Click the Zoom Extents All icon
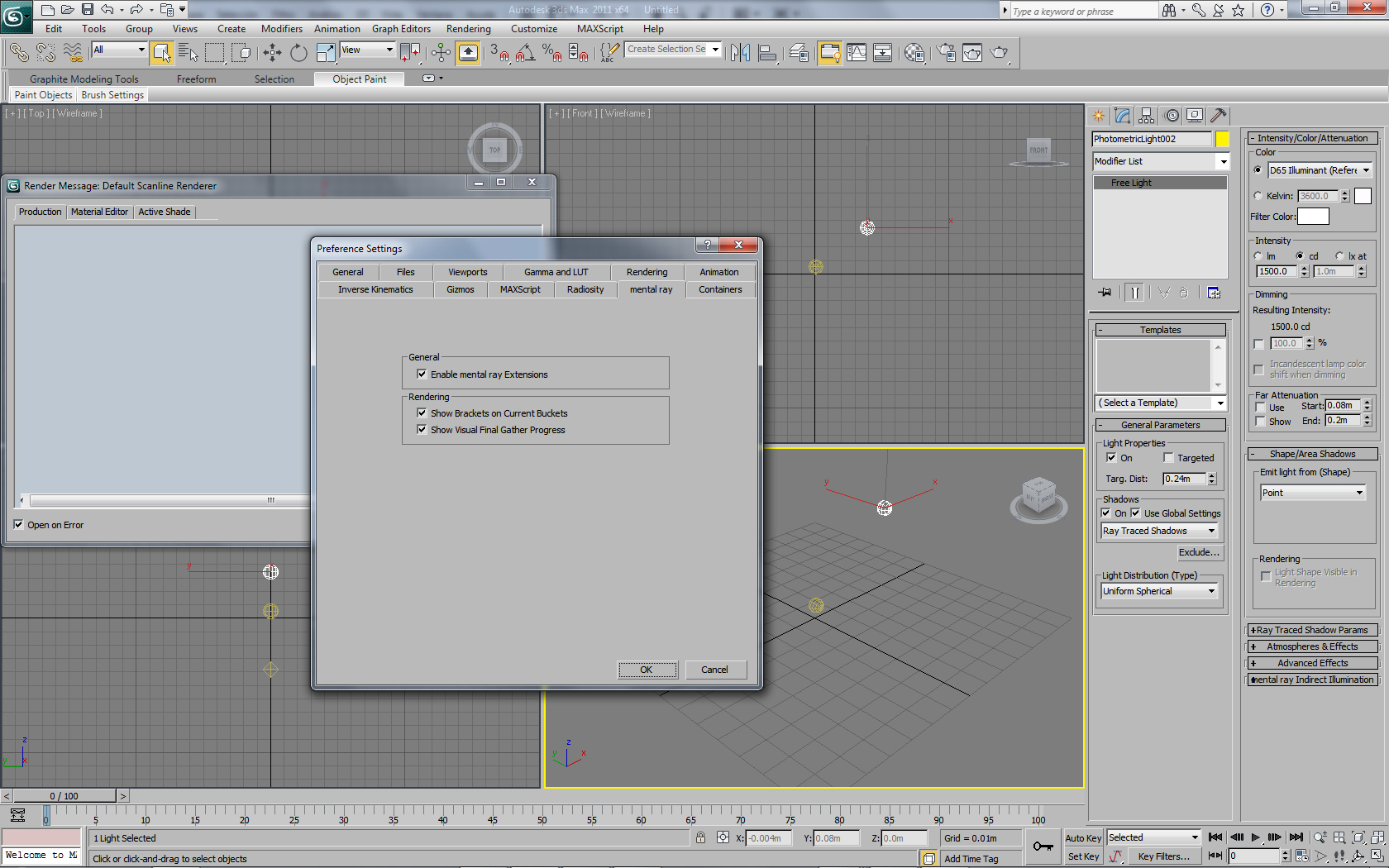The image size is (1389, 868). tap(1377, 837)
